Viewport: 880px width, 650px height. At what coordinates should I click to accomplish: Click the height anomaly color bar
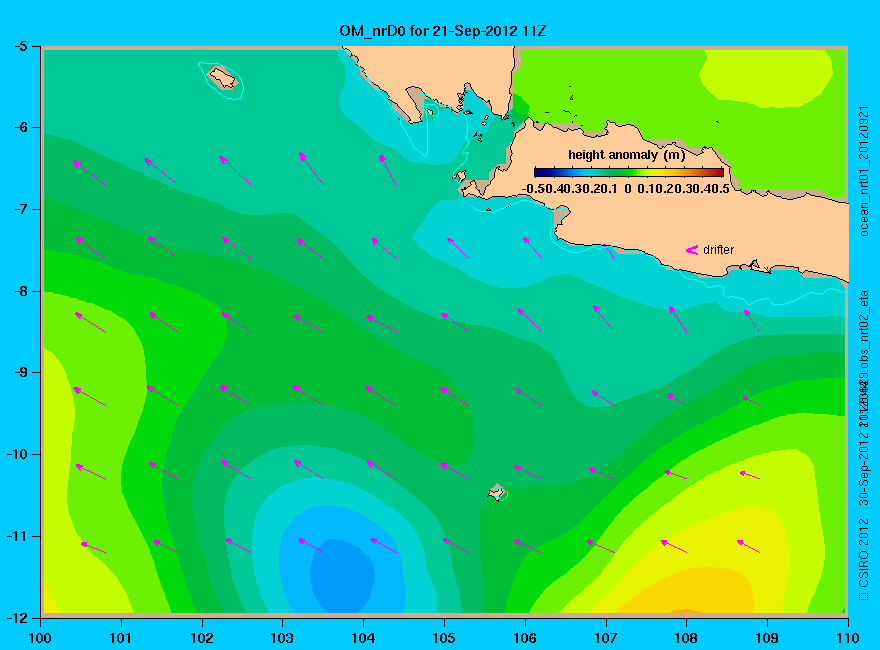[629, 172]
